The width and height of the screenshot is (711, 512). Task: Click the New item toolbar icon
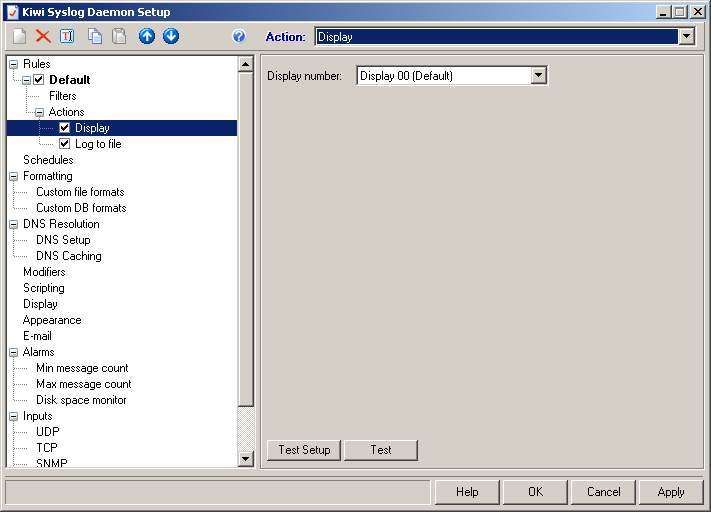pyautogui.click(x=19, y=36)
